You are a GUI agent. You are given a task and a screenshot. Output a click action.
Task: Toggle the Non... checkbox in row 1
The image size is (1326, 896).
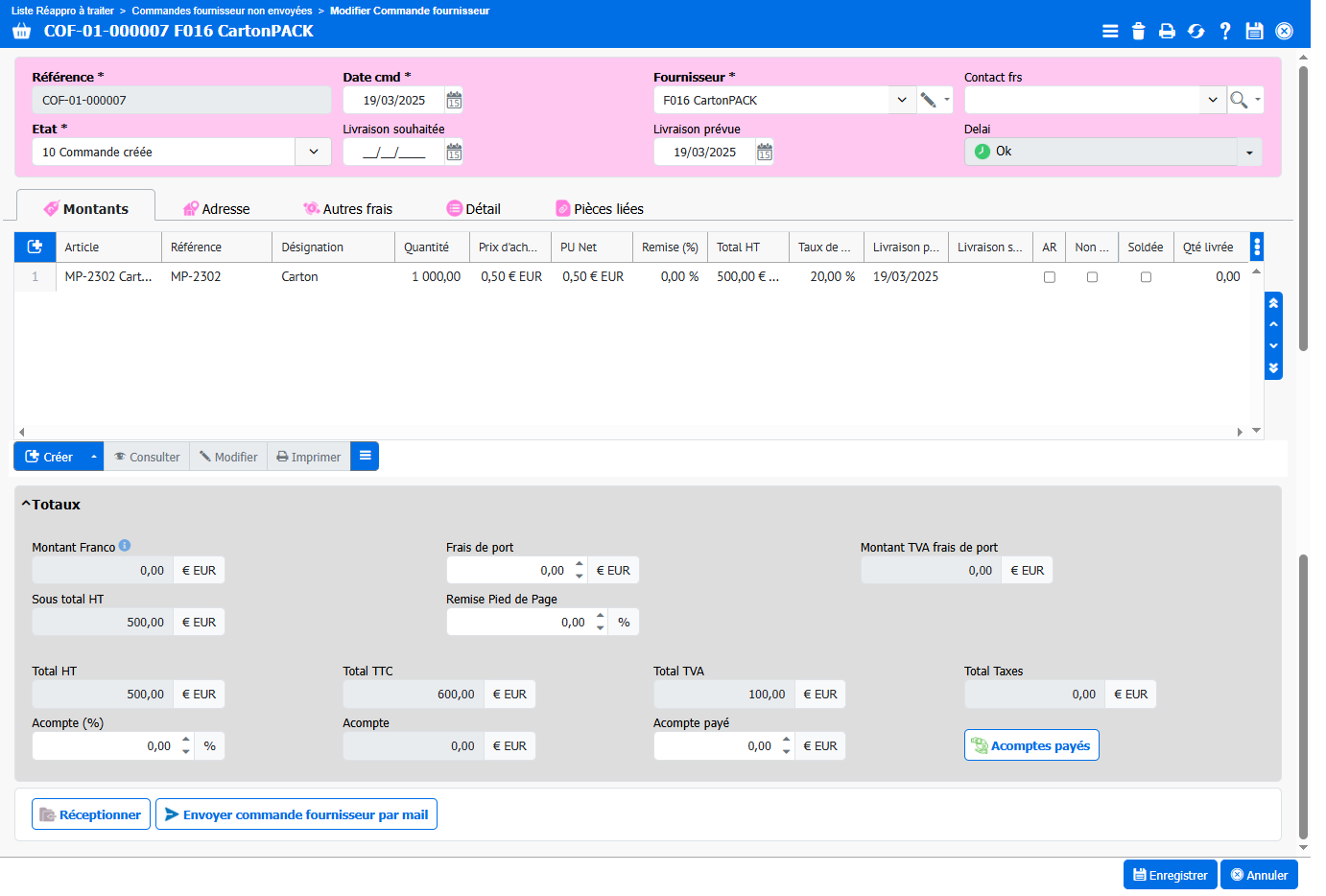coord(1092,277)
